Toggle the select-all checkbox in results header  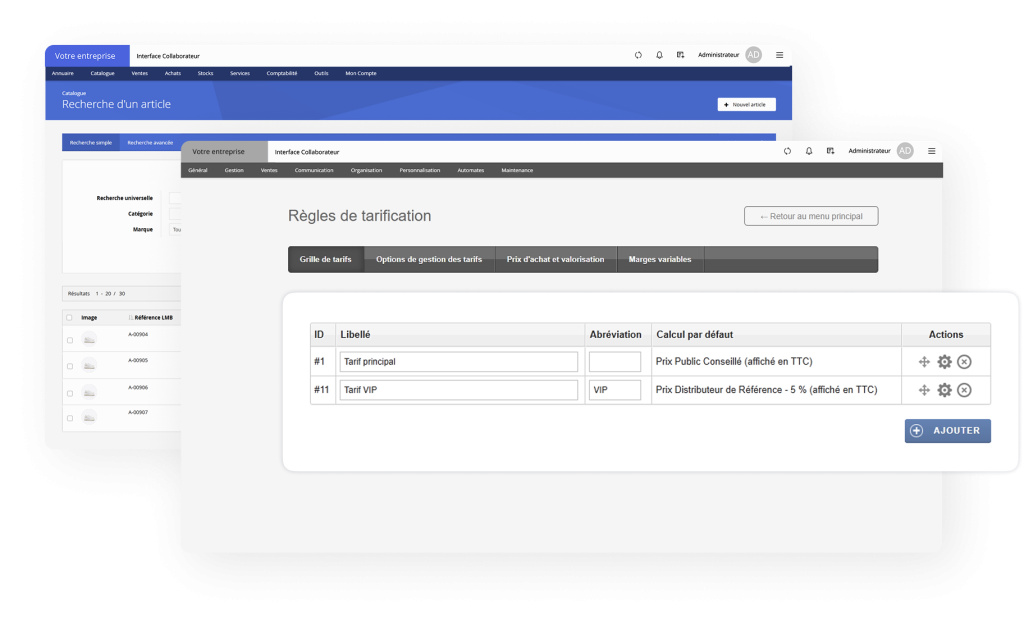pyautogui.click(x=69, y=317)
